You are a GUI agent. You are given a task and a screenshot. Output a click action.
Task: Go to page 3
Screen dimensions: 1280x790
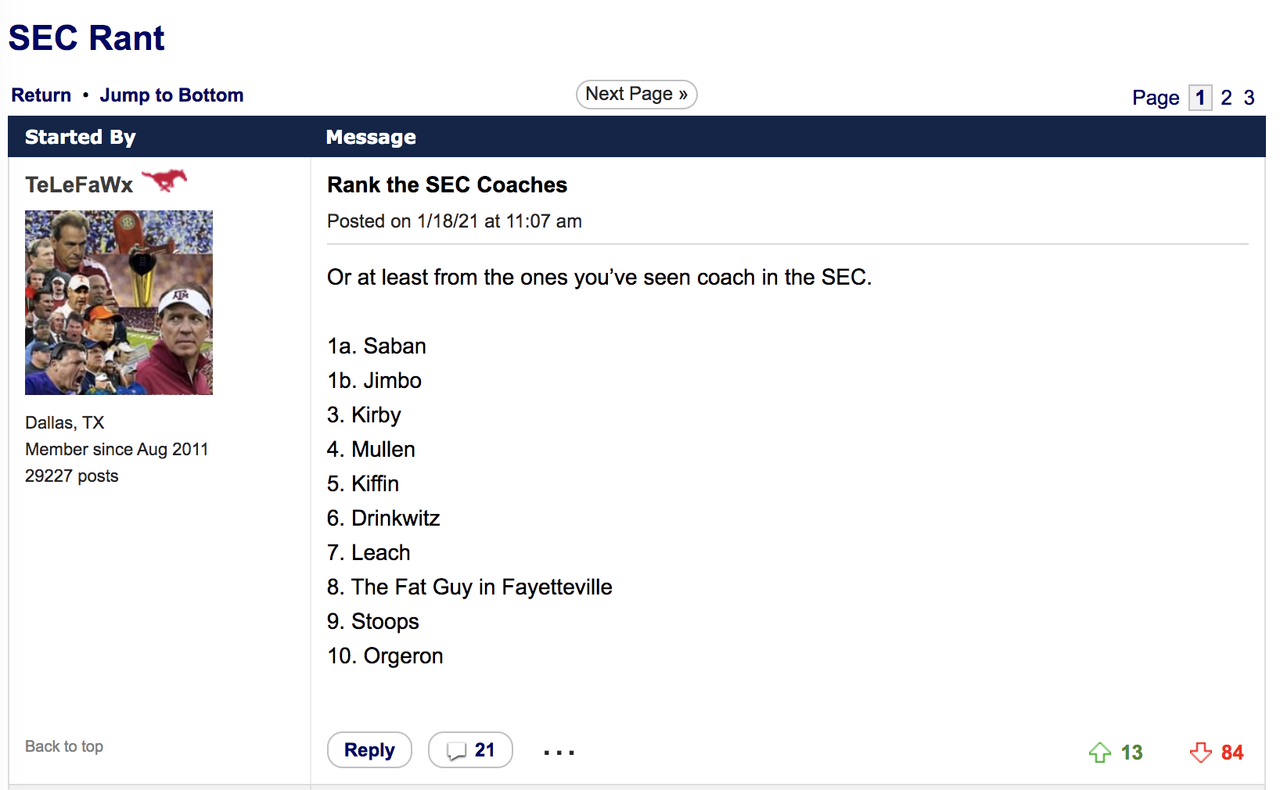(x=1249, y=97)
